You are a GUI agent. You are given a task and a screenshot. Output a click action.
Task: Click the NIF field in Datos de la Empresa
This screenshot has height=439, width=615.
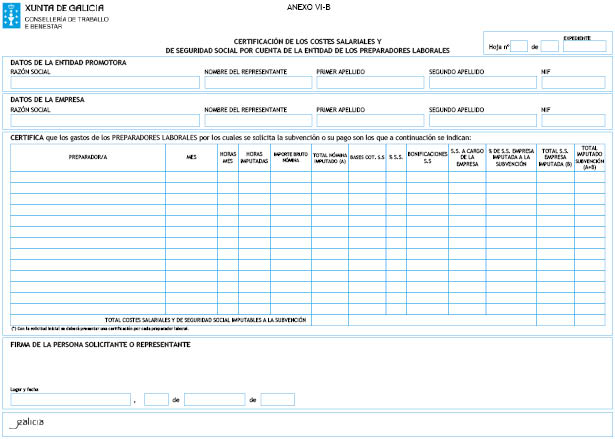[573, 120]
